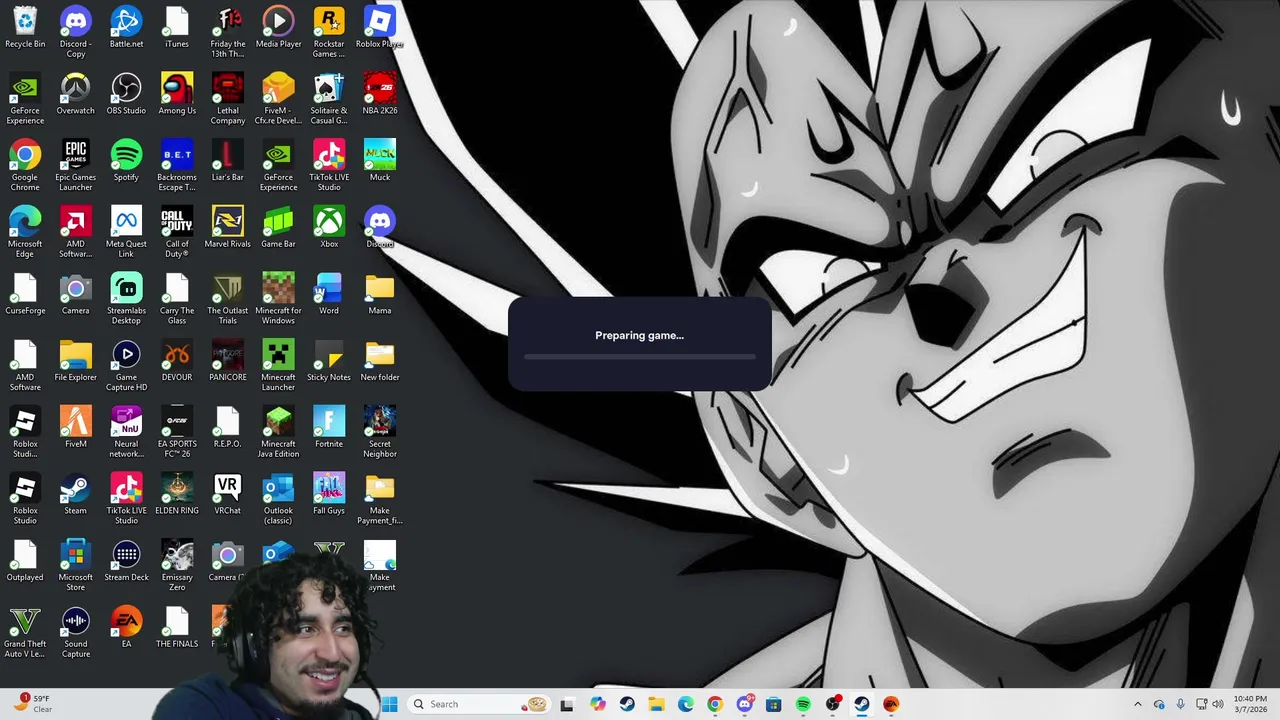Select the Epic Games Launcher icon
The image size is (1280, 720).
(75, 166)
